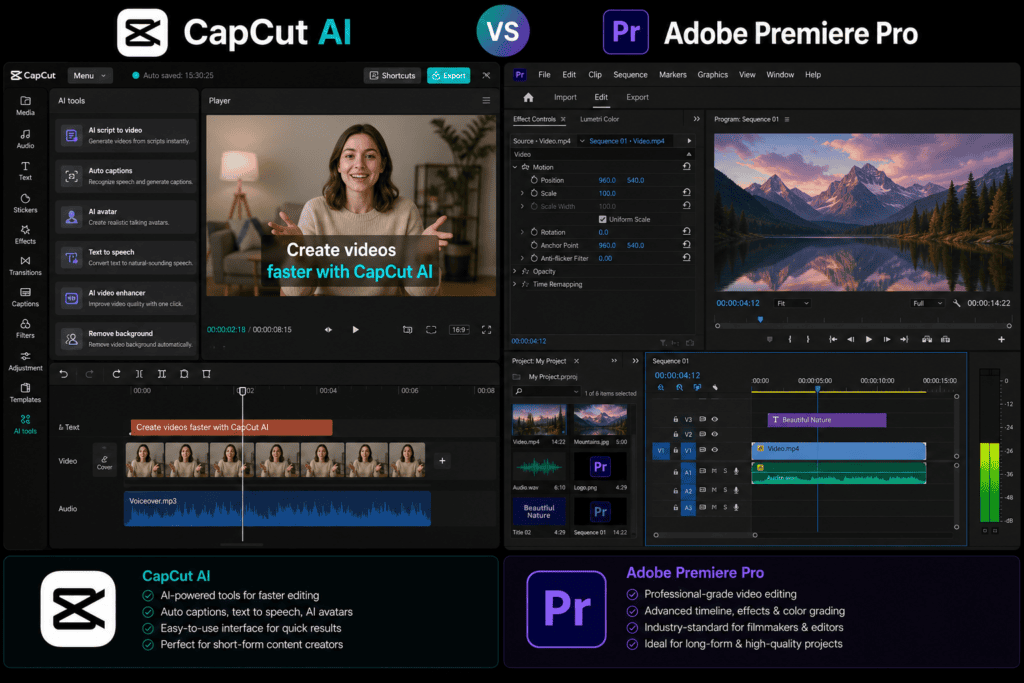Click the crop icon in CapCut timeline toolbar
1024x683 pixels.
coord(206,374)
